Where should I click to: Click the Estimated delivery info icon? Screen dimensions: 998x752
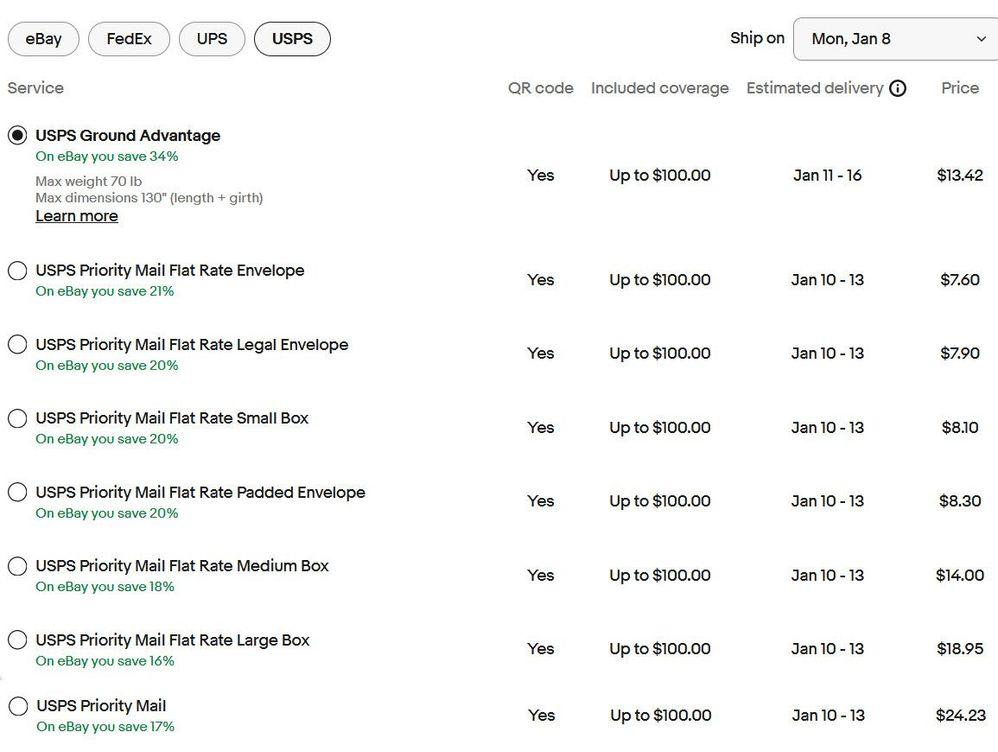pyautogui.click(x=897, y=89)
